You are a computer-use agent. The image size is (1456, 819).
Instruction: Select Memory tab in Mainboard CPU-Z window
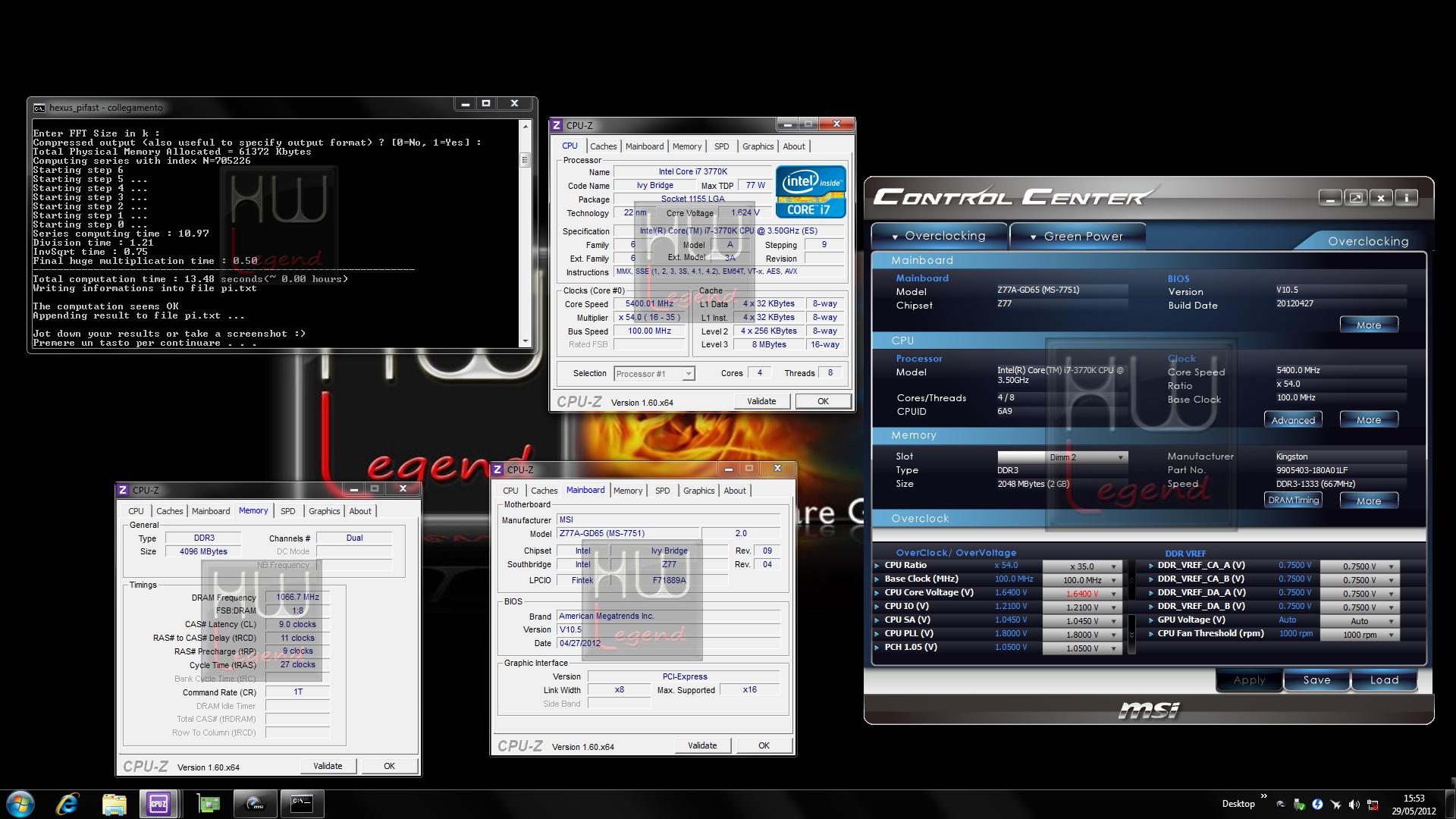pyautogui.click(x=628, y=491)
